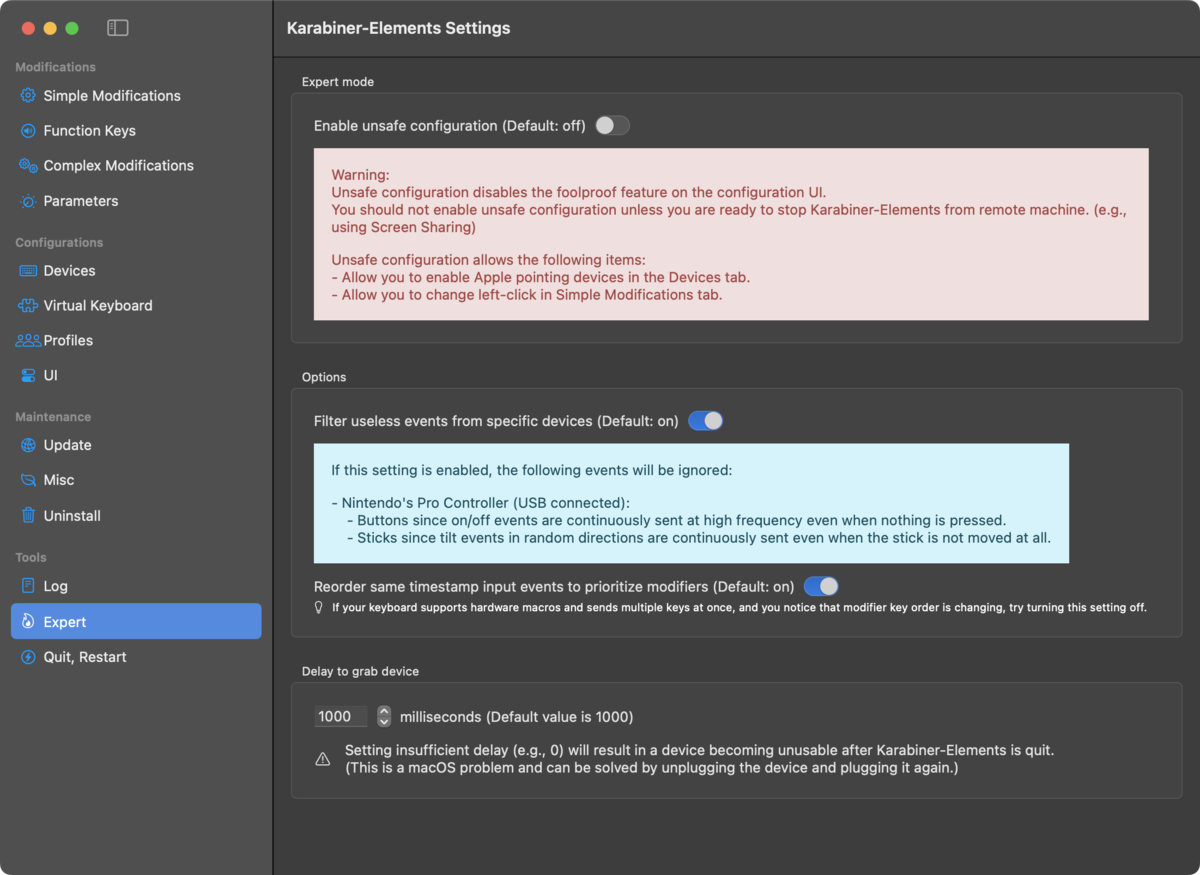
Task: Click the "milliseconds (Default value is 1000)" text
Action: coord(516,717)
